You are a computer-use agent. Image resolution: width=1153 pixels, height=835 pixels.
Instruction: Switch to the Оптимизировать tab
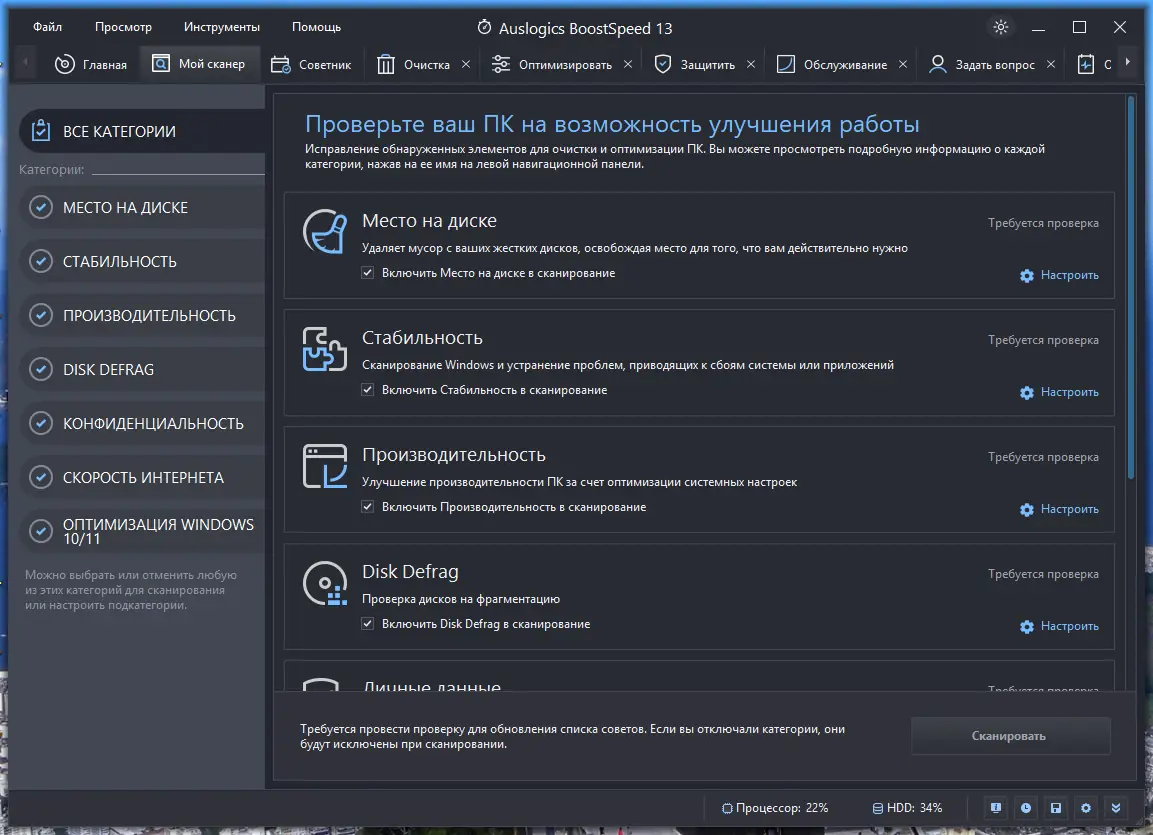pos(552,65)
